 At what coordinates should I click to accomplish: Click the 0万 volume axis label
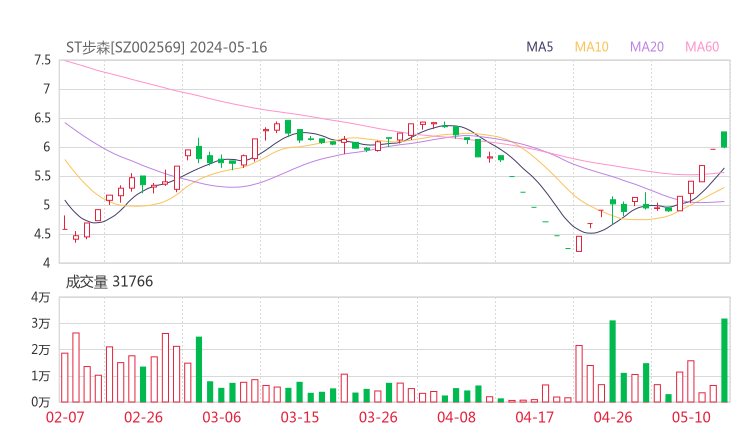pyautogui.click(x=41, y=402)
